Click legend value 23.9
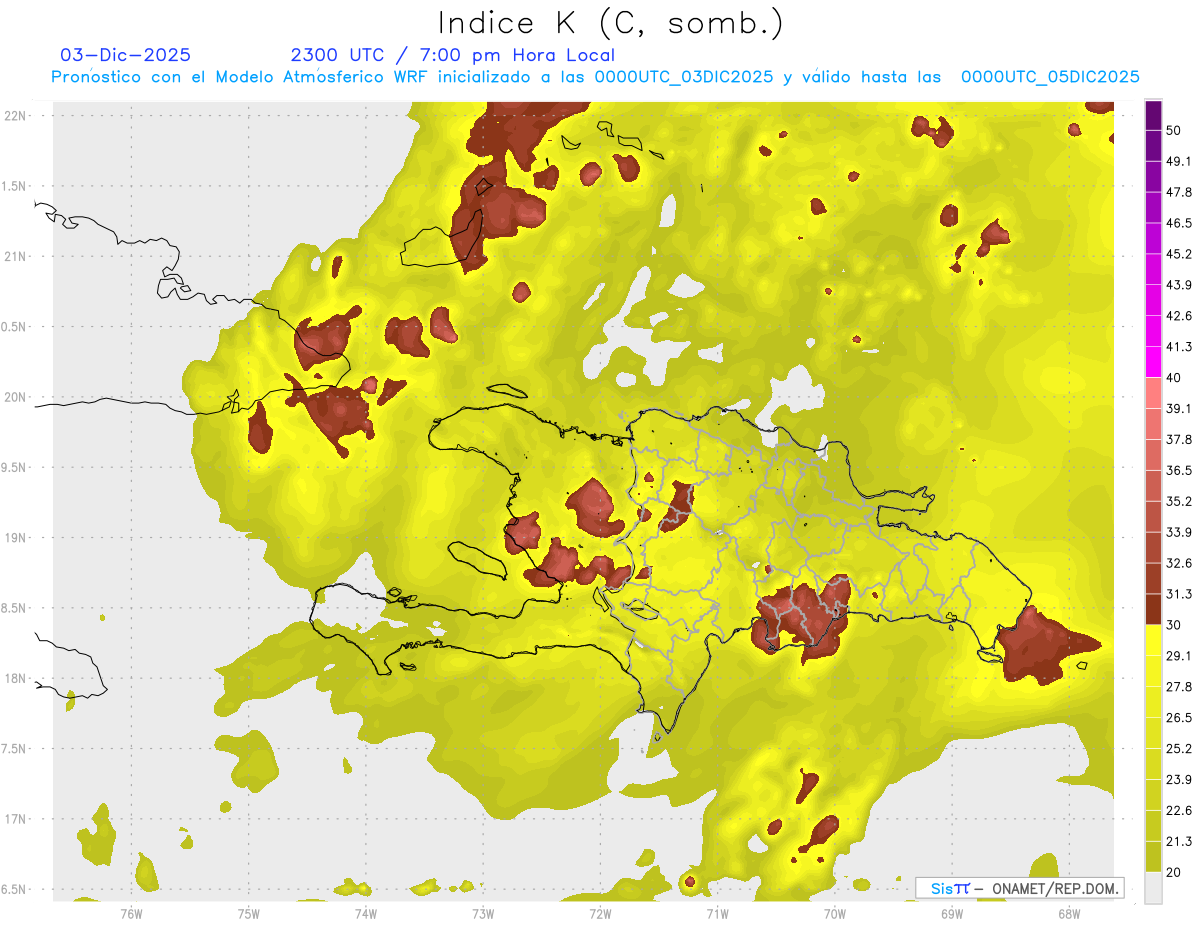The height and width of the screenshot is (927, 1200). 1179,779
